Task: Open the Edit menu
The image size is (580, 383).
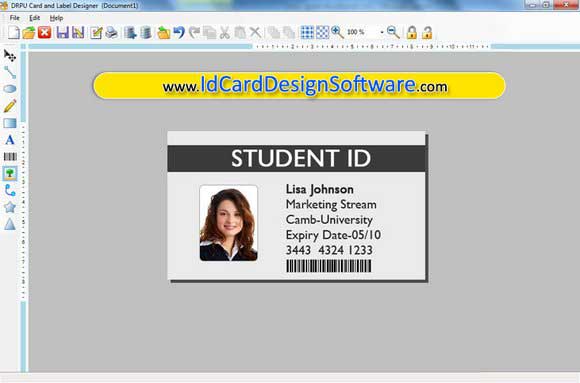Action: (x=34, y=18)
